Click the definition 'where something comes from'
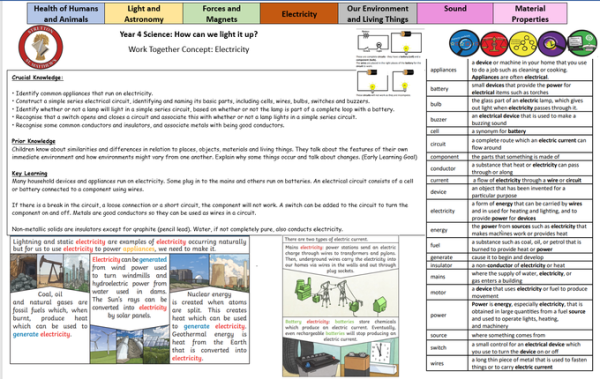 508,335
